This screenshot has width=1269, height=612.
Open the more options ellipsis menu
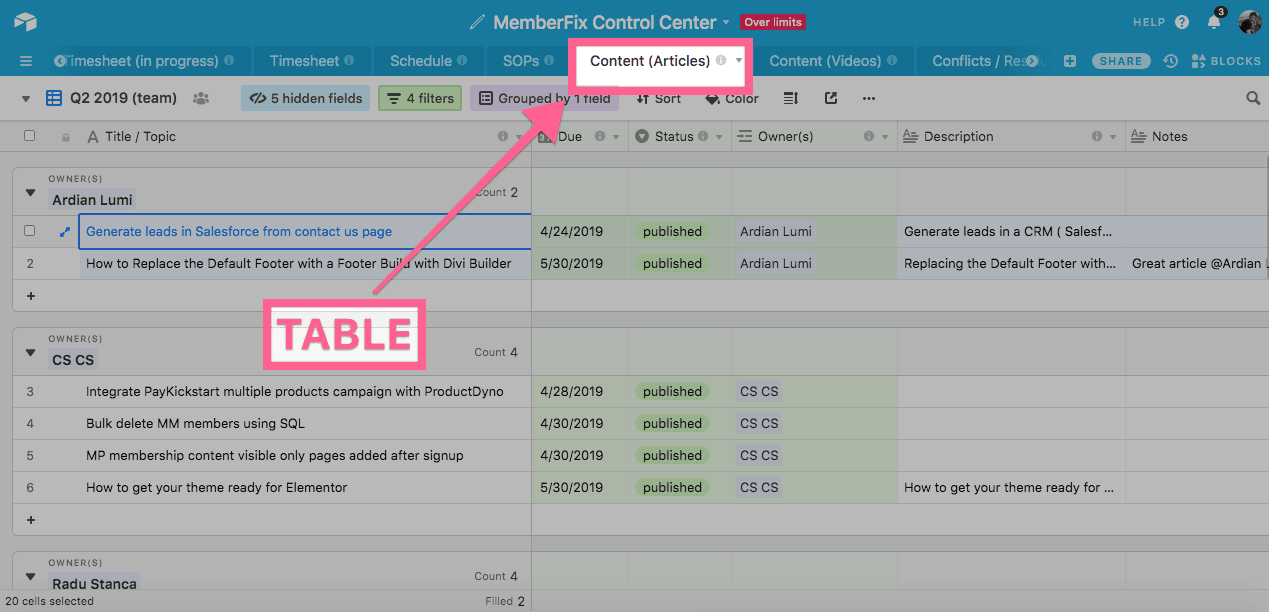[868, 99]
